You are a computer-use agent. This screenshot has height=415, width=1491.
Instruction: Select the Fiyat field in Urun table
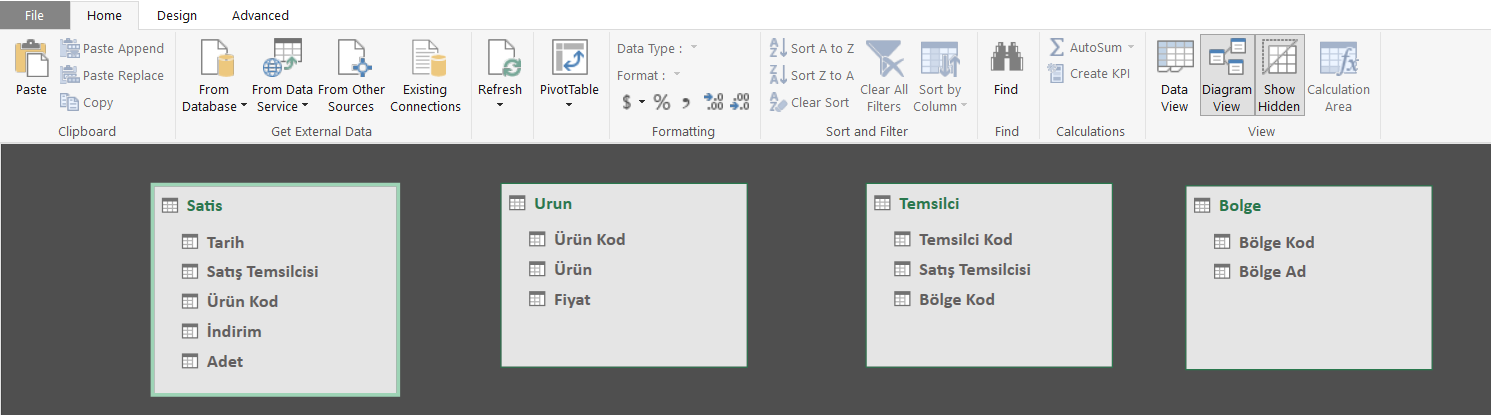(572, 299)
